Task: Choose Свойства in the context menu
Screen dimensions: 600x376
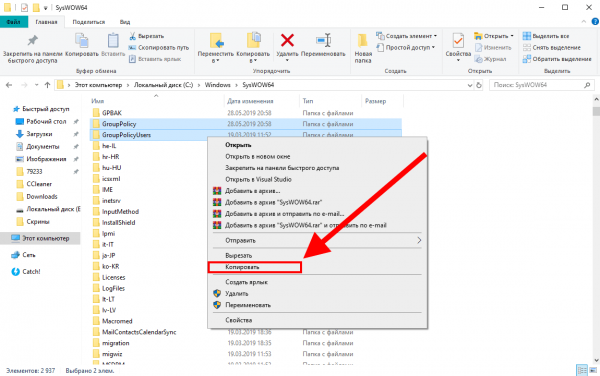Action: pyautogui.click(x=238, y=320)
